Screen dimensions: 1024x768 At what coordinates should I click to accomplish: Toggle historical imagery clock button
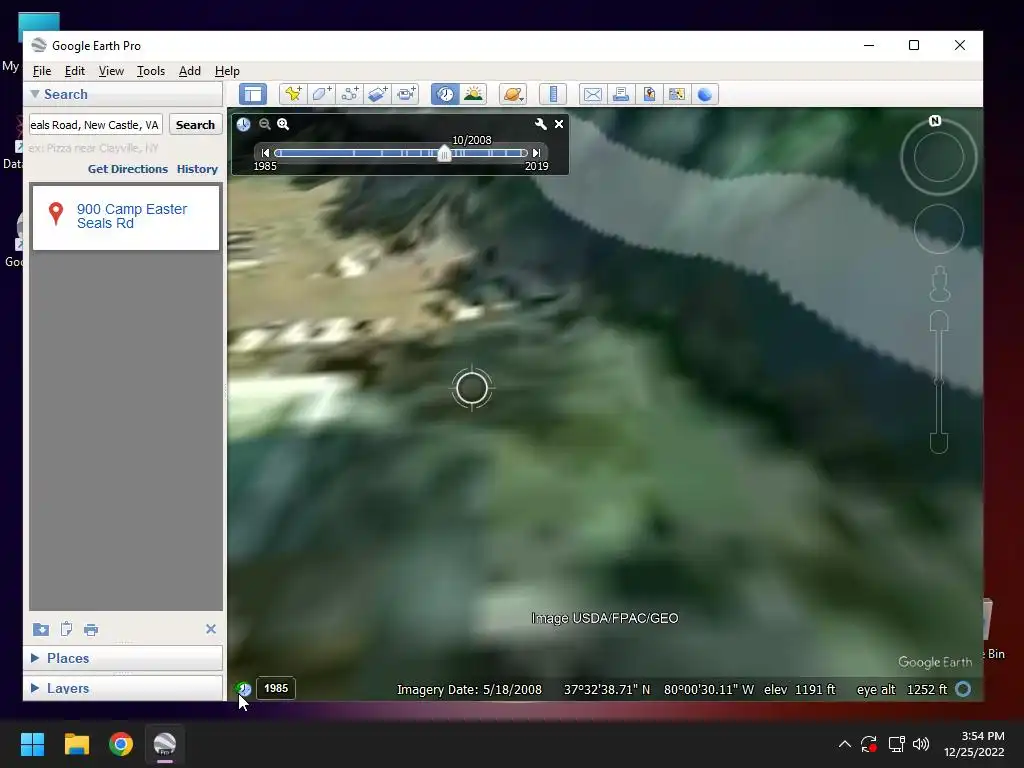click(x=445, y=94)
